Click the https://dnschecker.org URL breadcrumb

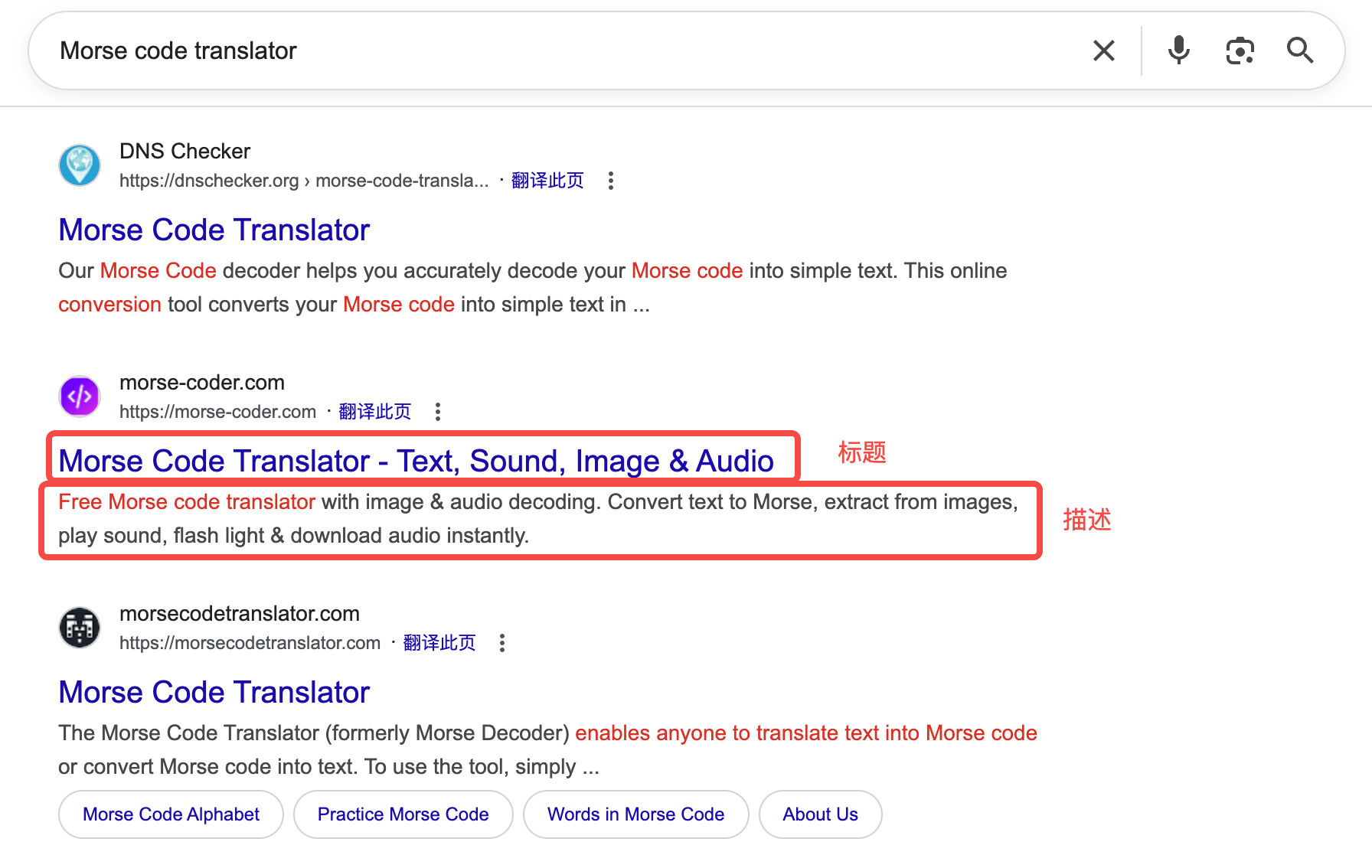(304, 181)
